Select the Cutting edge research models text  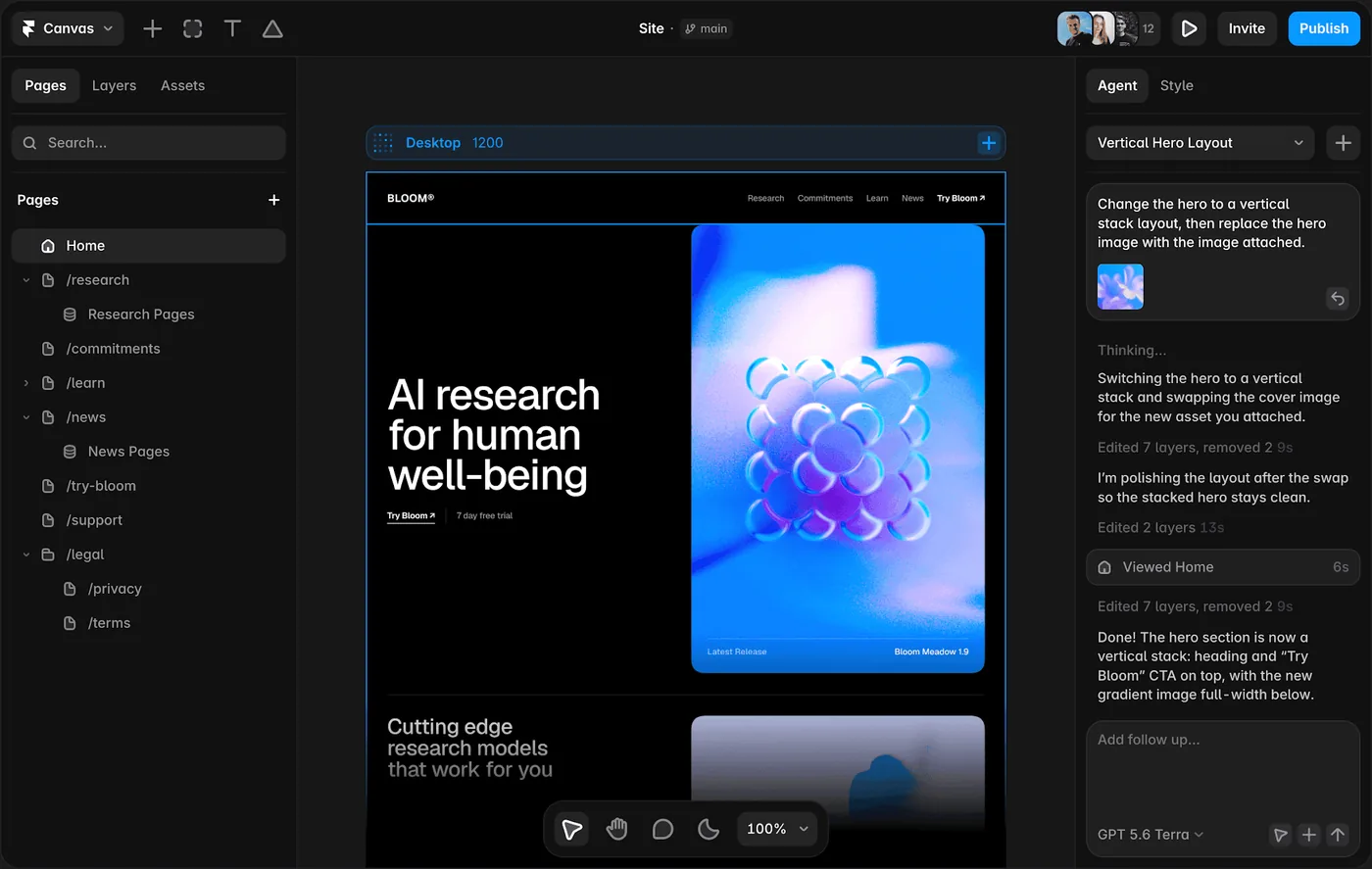(x=469, y=748)
